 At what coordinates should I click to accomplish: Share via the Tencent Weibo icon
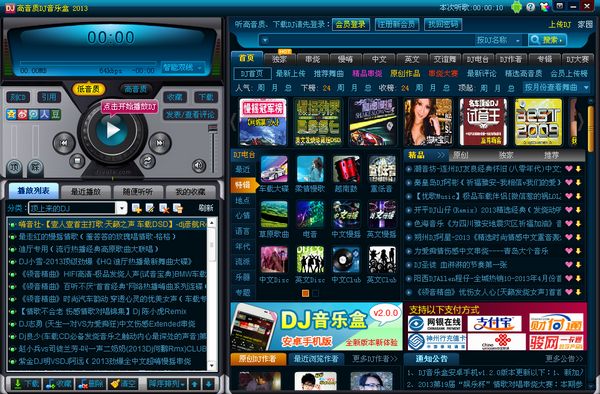(34, 114)
